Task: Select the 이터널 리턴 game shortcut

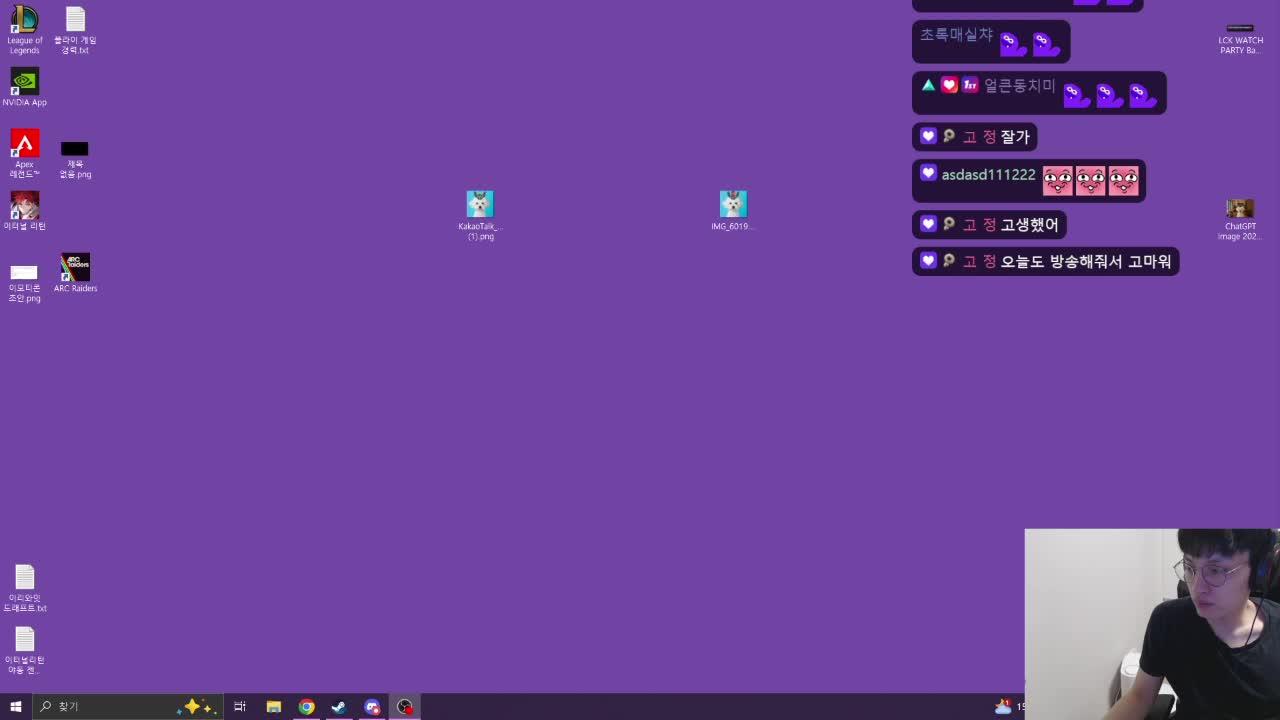Action: 25,211
